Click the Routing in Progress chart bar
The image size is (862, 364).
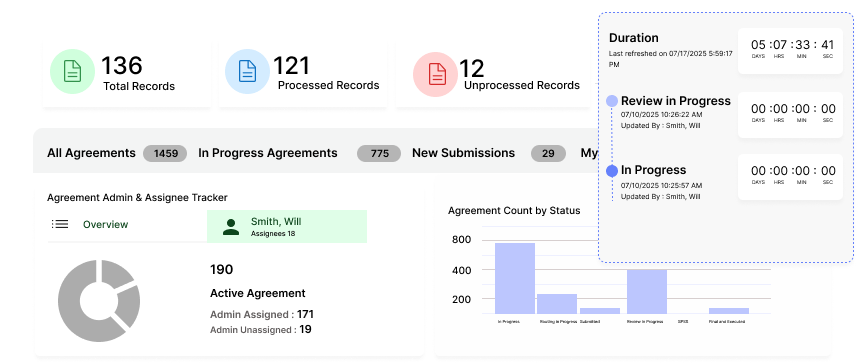(x=557, y=304)
